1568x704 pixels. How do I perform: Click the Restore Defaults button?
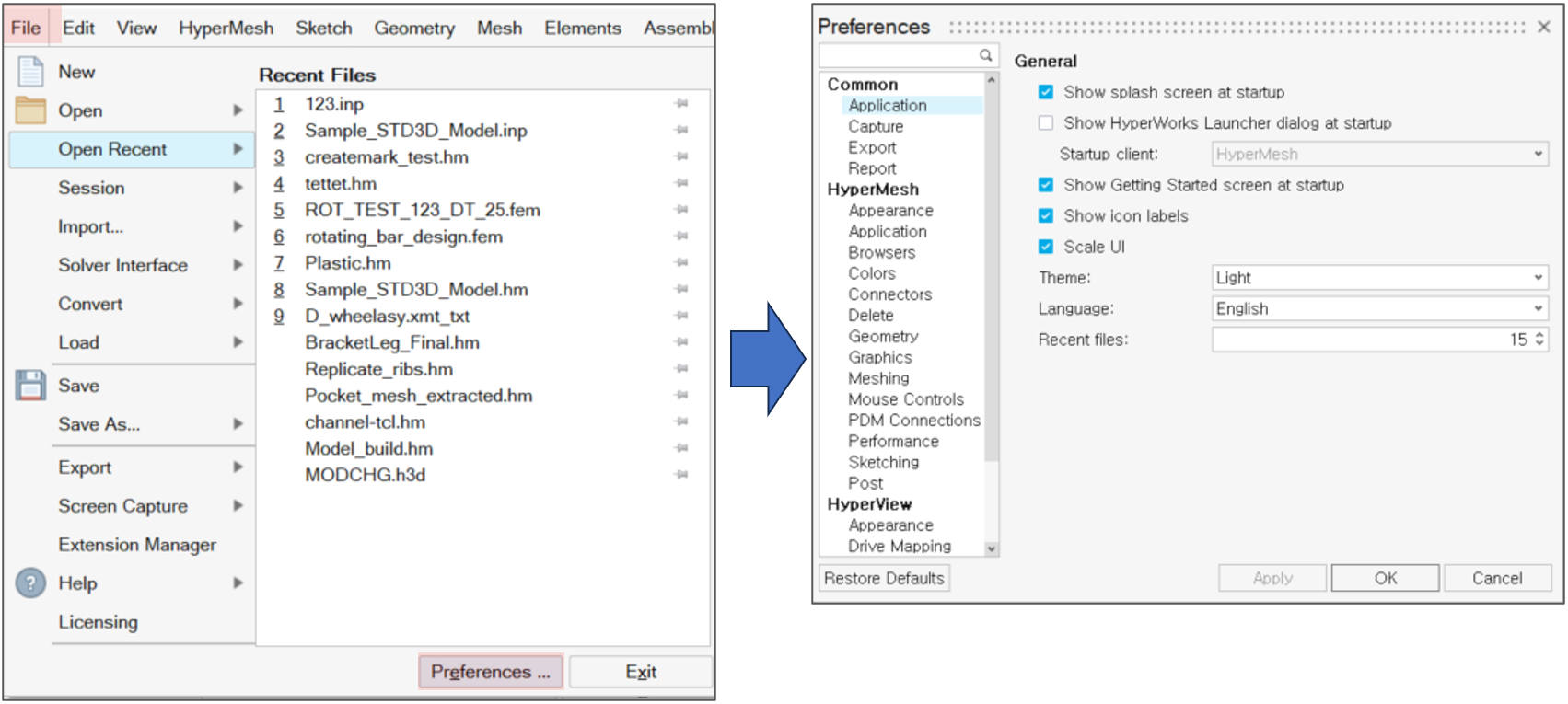(x=884, y=578)
